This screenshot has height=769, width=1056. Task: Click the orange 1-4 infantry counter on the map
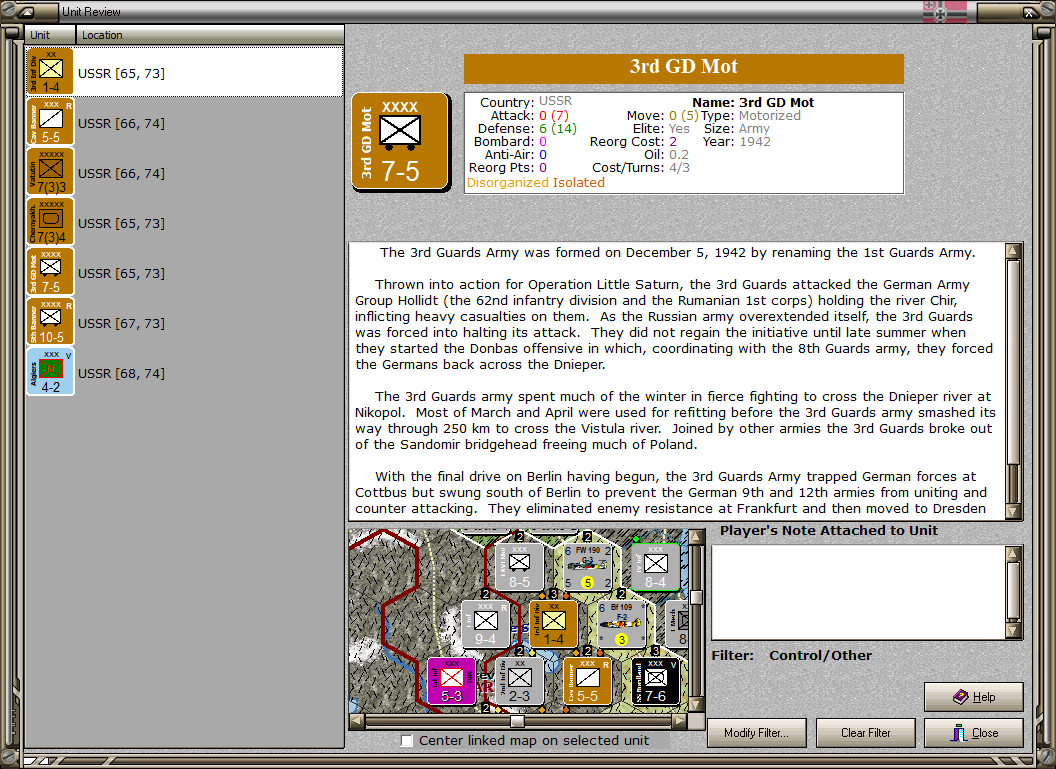coord(554,624)
